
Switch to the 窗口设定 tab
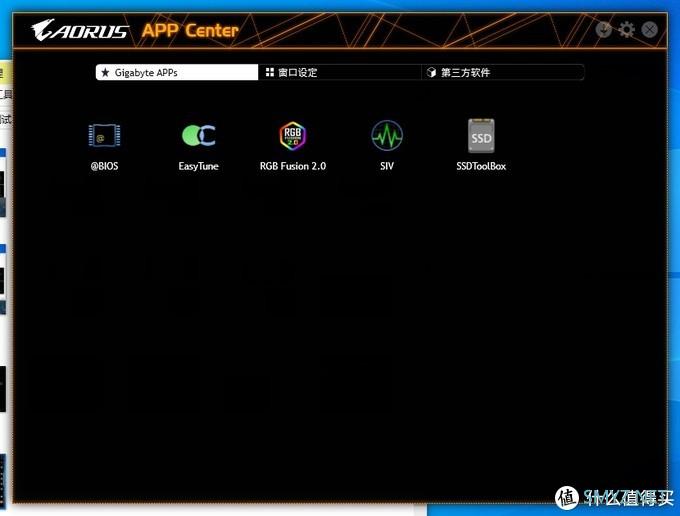point(340,72)
